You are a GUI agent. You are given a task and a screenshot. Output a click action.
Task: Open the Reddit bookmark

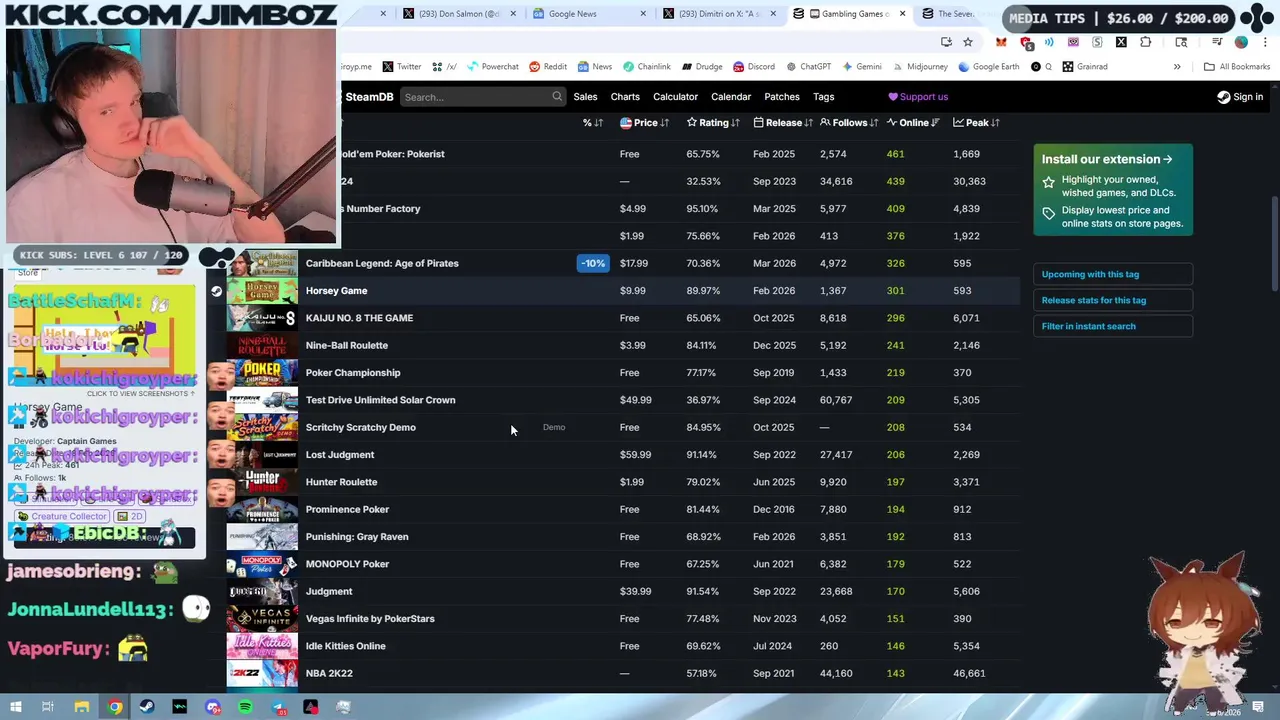coord(548,67)
